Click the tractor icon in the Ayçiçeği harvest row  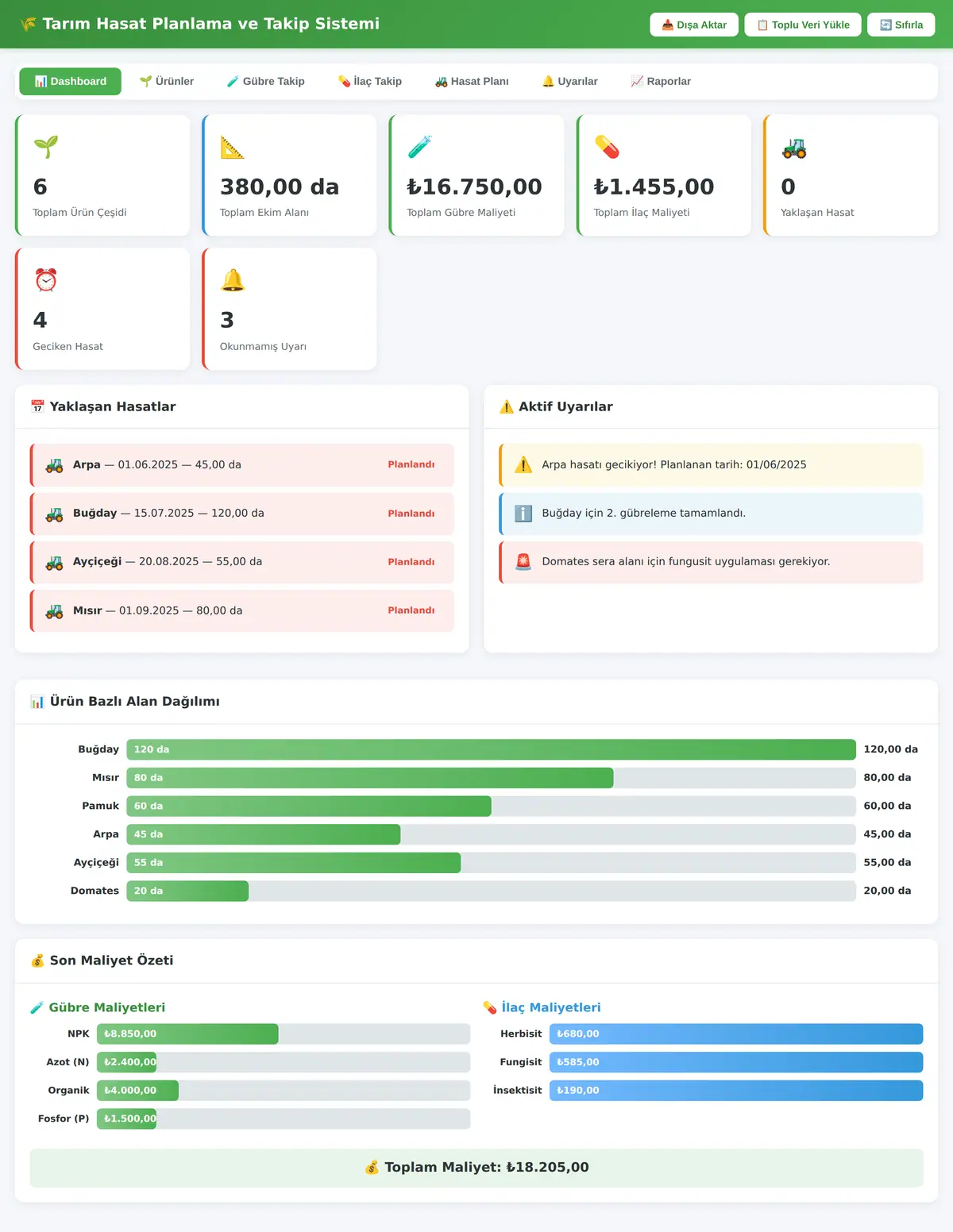[54, 562]
